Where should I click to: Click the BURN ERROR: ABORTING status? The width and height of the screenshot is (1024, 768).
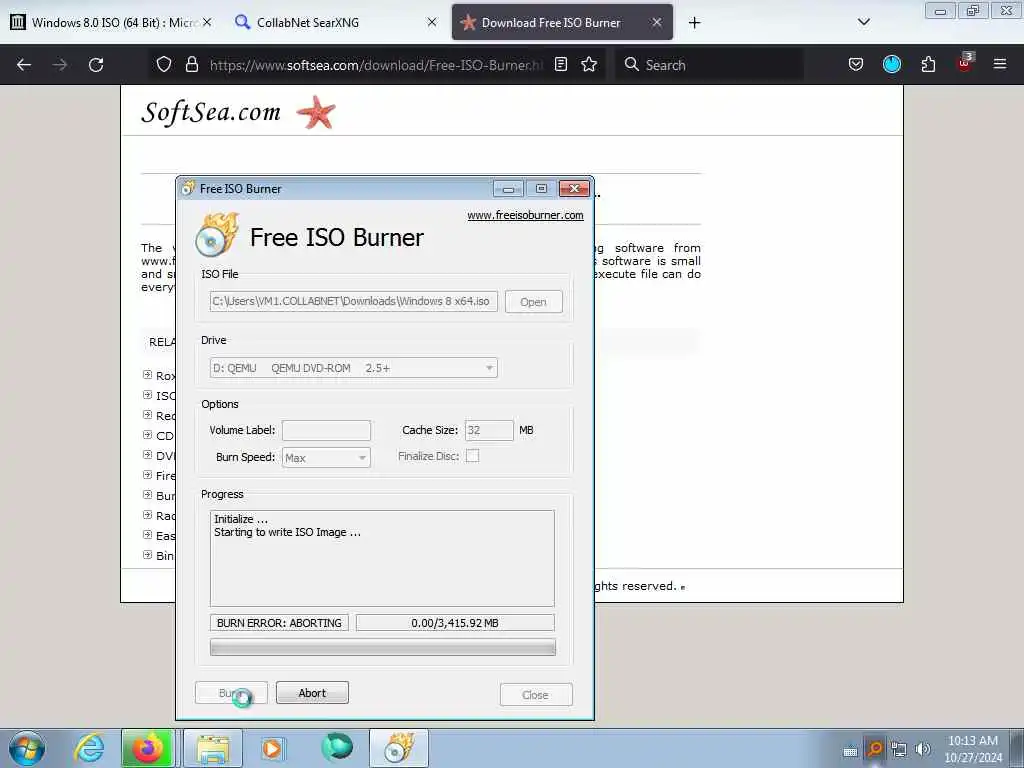point(279,623)
